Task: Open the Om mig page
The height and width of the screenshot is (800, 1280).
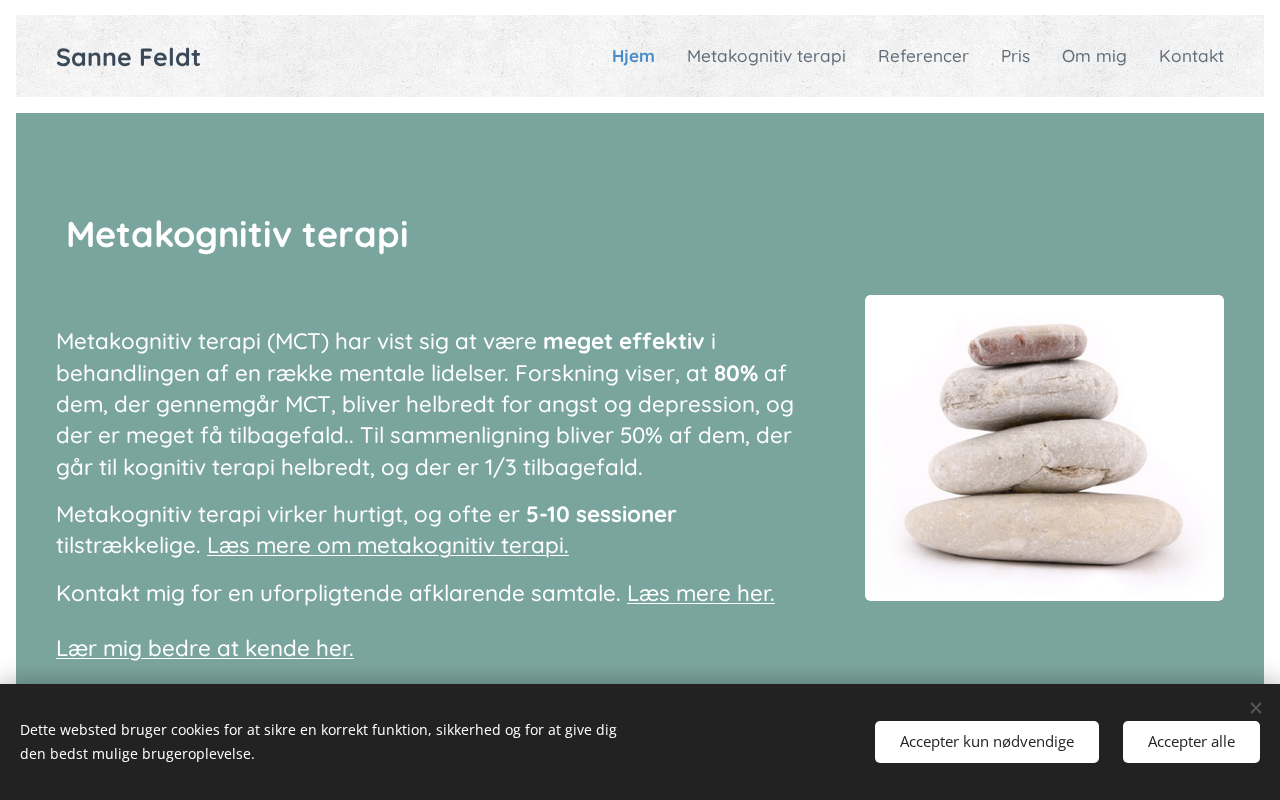Action: tap(1094, 56)
